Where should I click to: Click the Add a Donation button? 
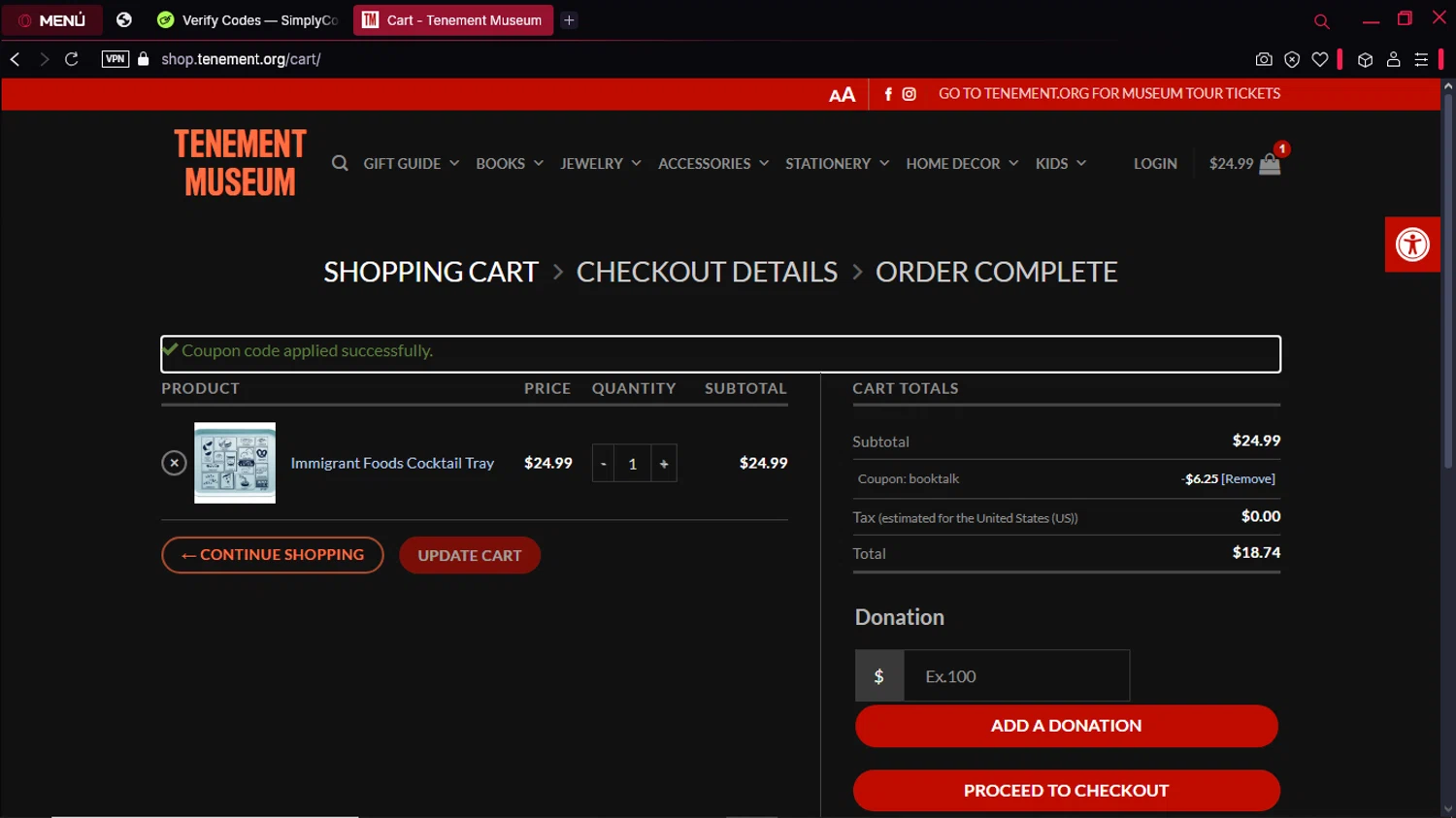pos(1066,726)
